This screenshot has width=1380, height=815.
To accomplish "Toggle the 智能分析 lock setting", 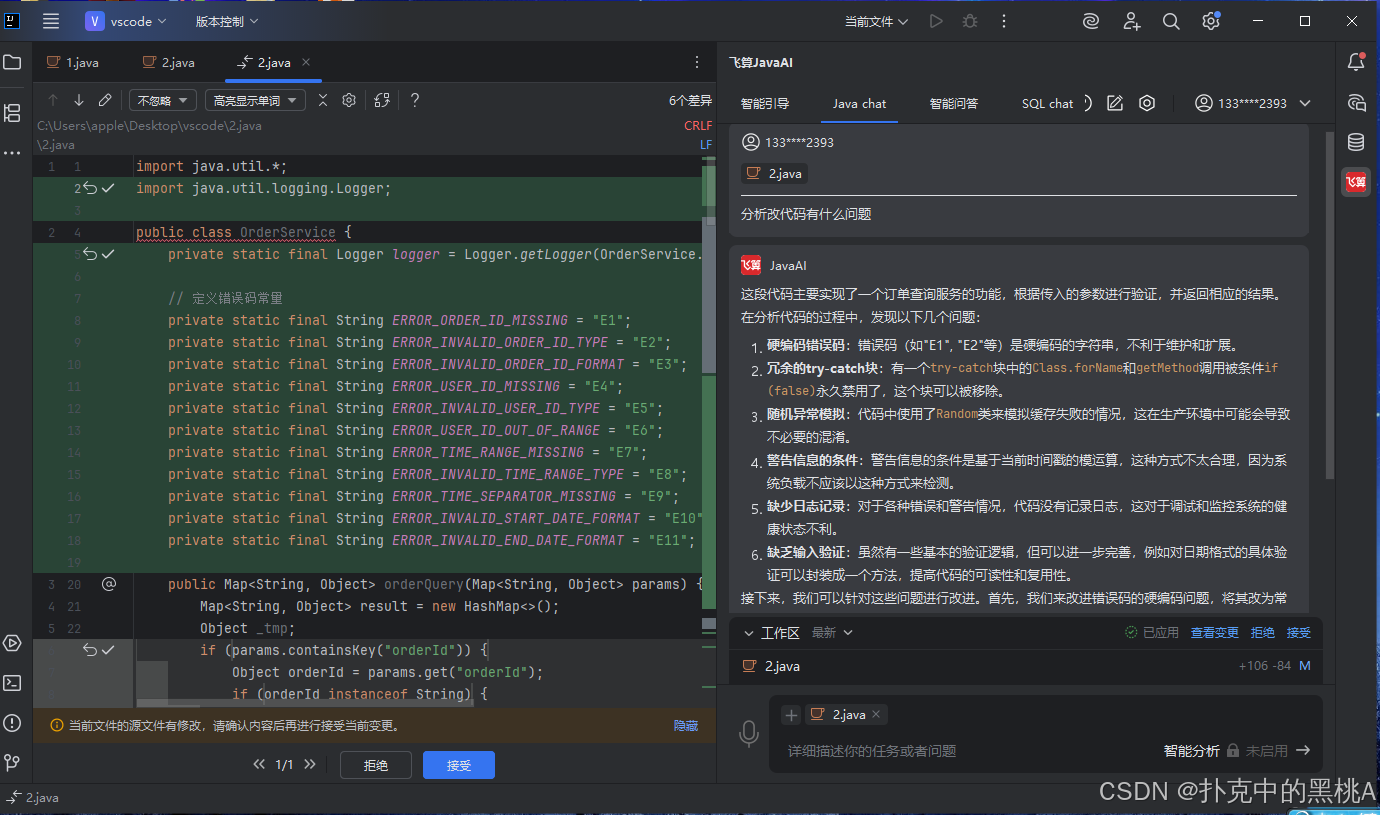I will (x=1233, y=750).
